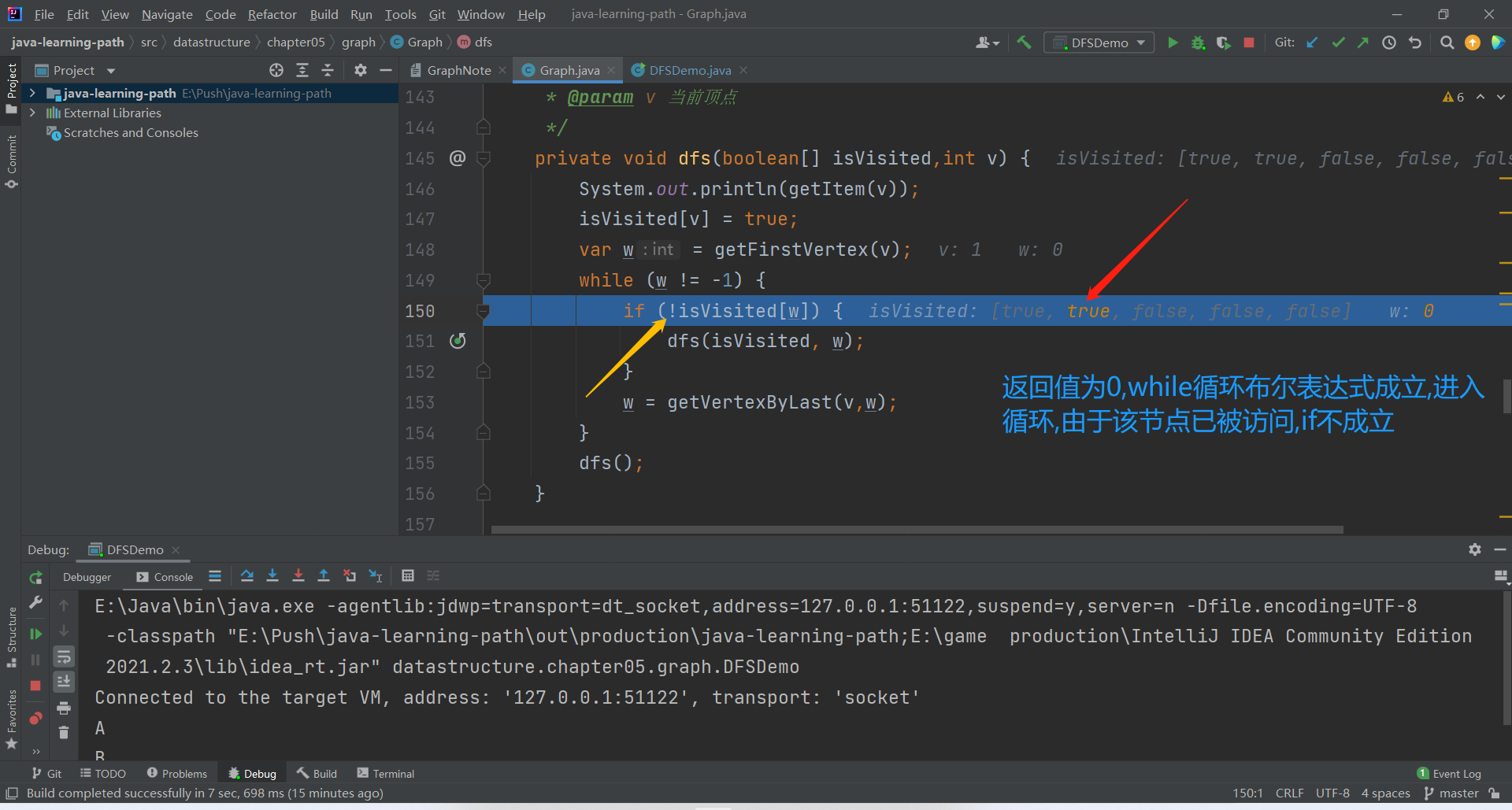Click the editor horizontal scrollbar

[917, 530]
